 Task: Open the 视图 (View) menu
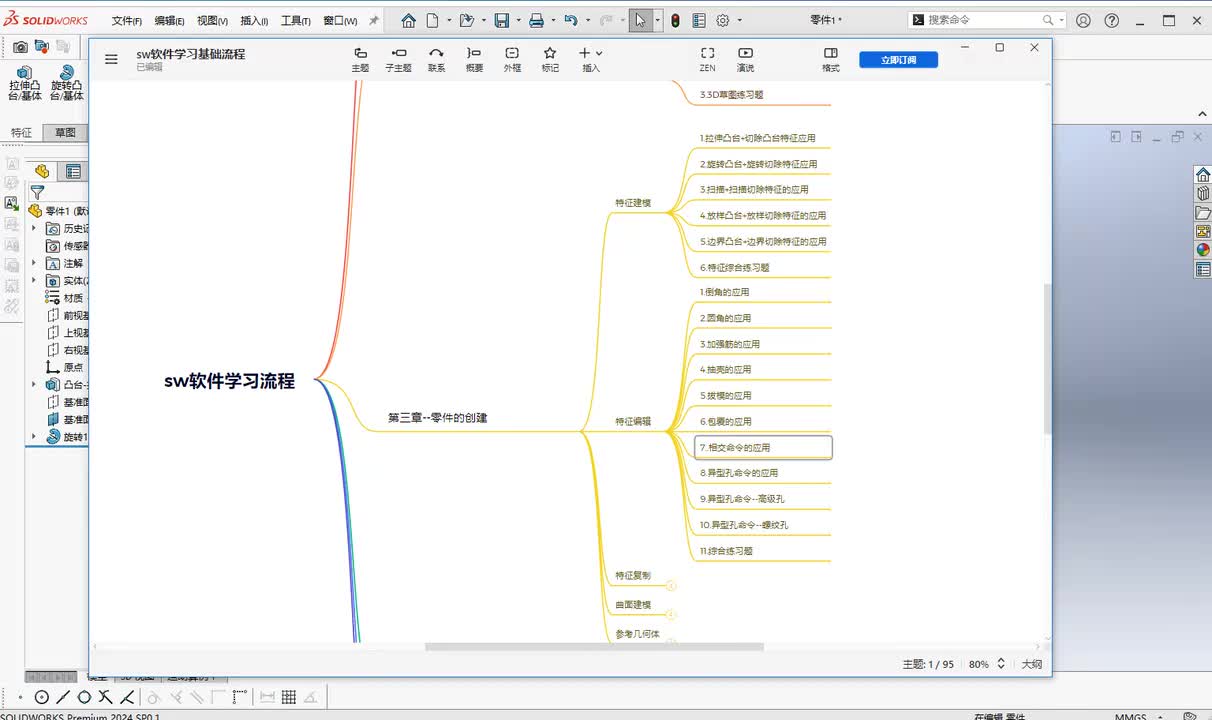click(x=212, y=20)
